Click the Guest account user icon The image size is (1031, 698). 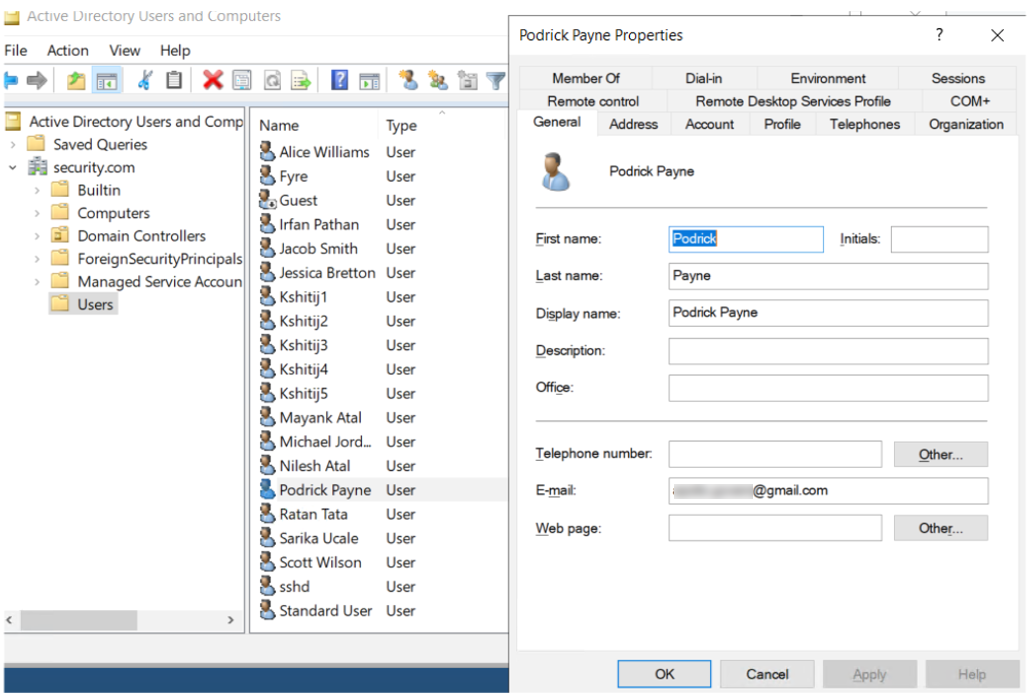(268, 200)
